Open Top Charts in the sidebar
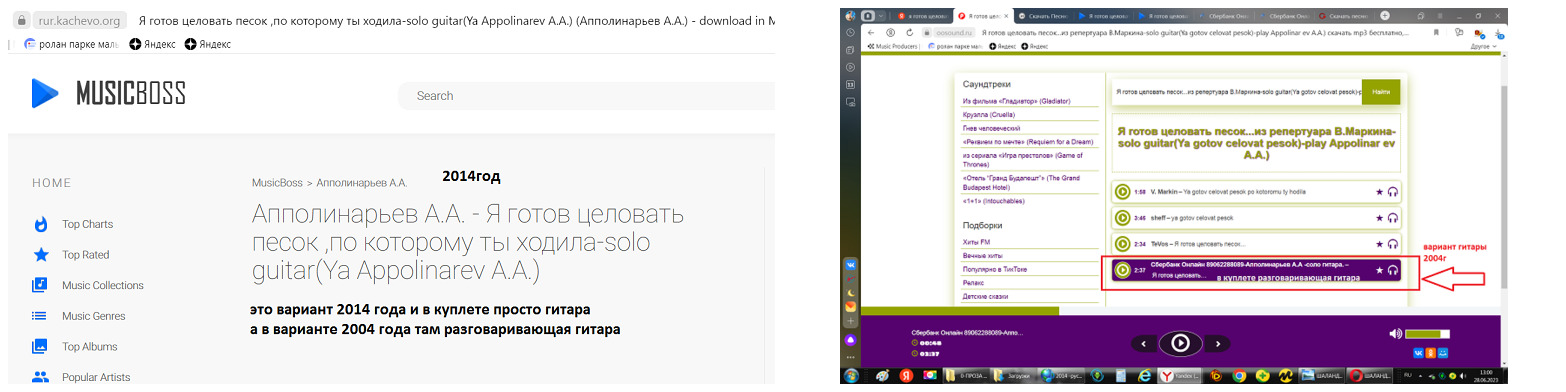The image size is (1566, 392). coord(87,224)
